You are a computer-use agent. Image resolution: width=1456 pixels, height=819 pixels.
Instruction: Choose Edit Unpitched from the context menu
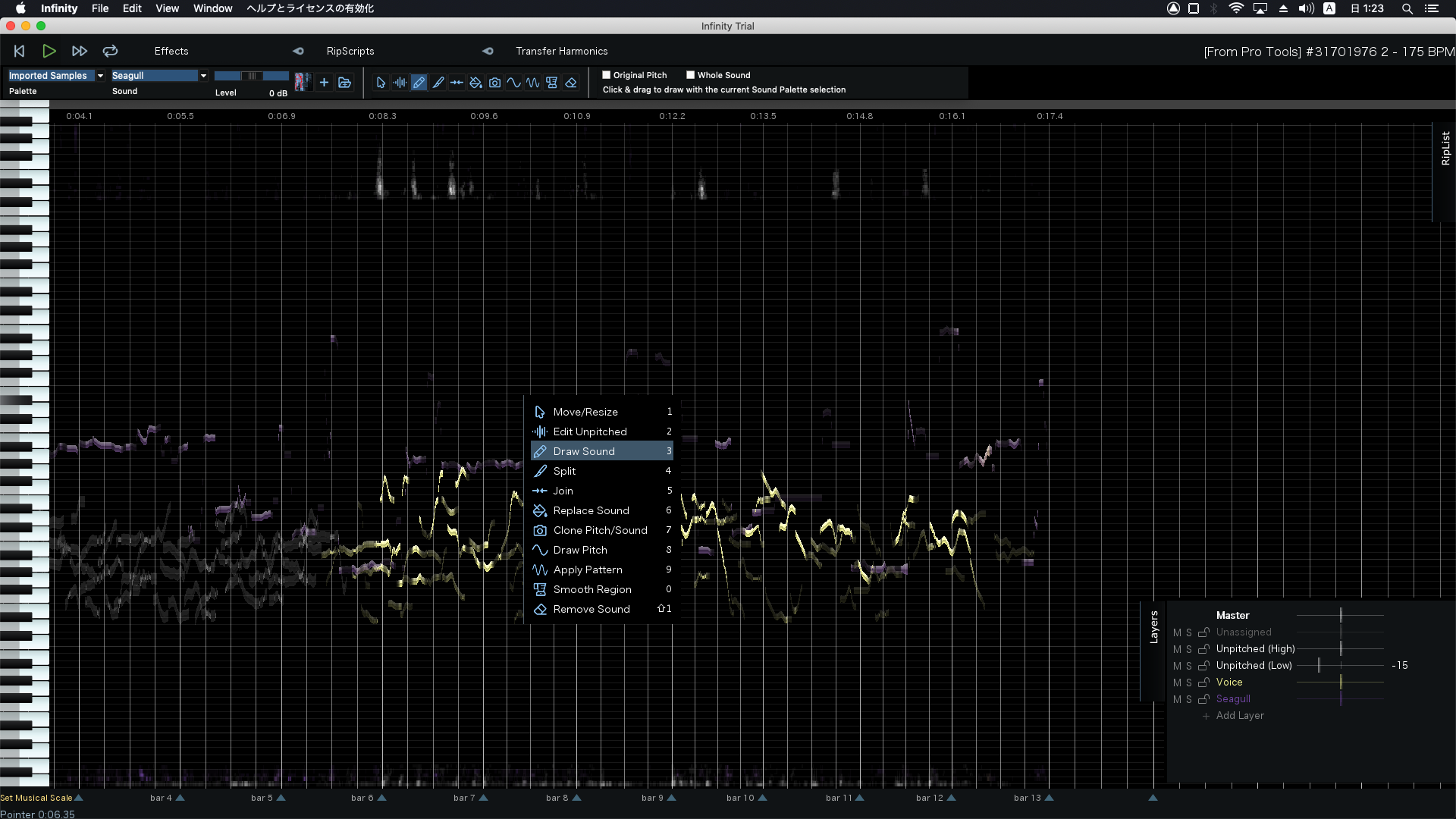pyautogui.click(x=602, y=431)
